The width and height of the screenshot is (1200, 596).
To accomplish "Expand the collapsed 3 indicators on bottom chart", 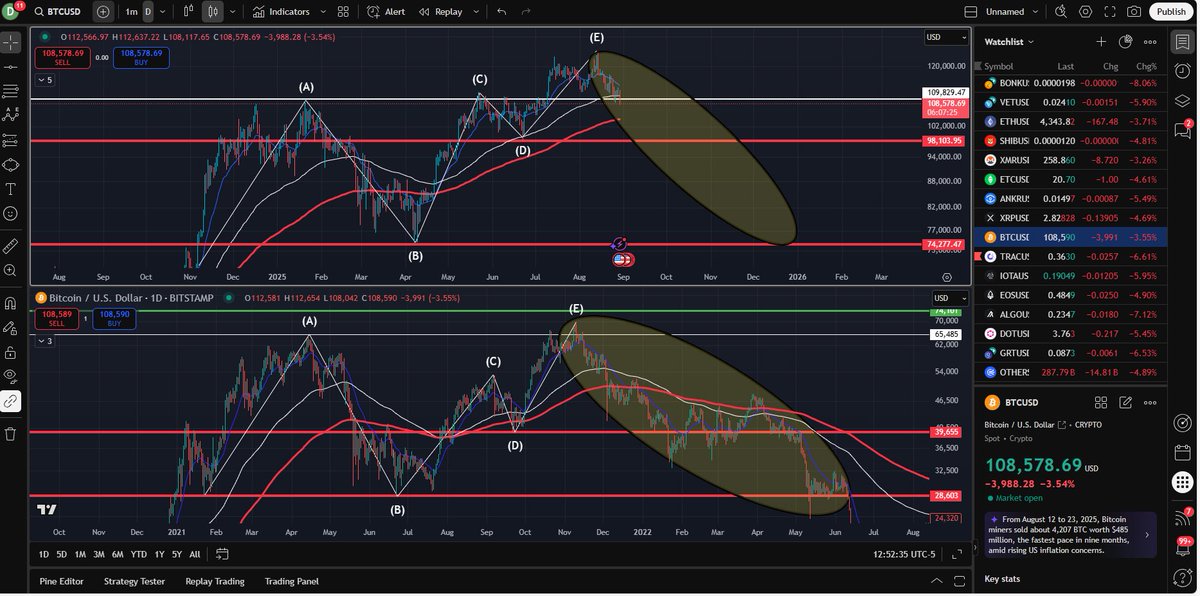I will pyautogui.click(x=45, y=341).
